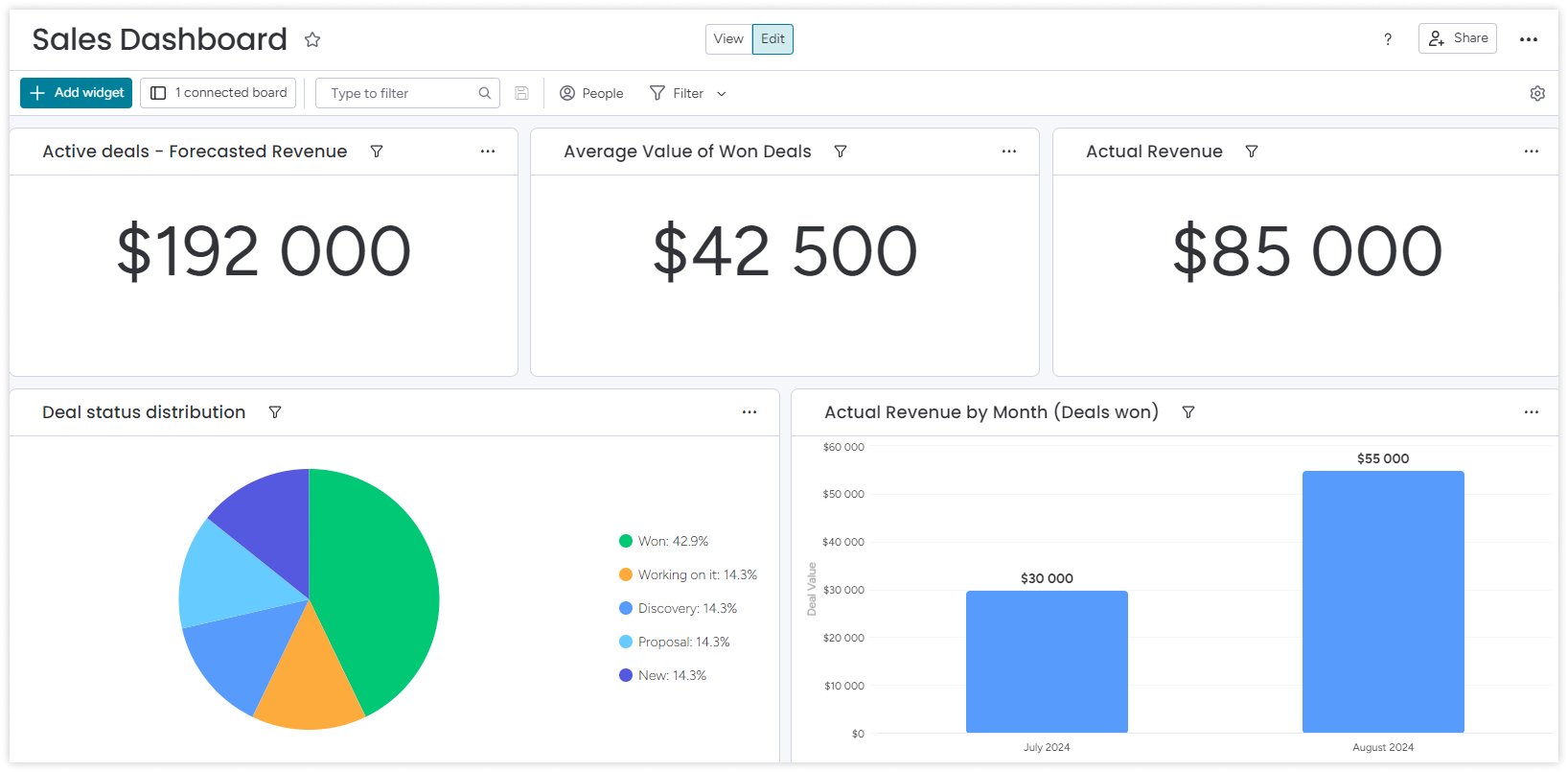Filter the Deal status distribution widget

pos(275,412)
